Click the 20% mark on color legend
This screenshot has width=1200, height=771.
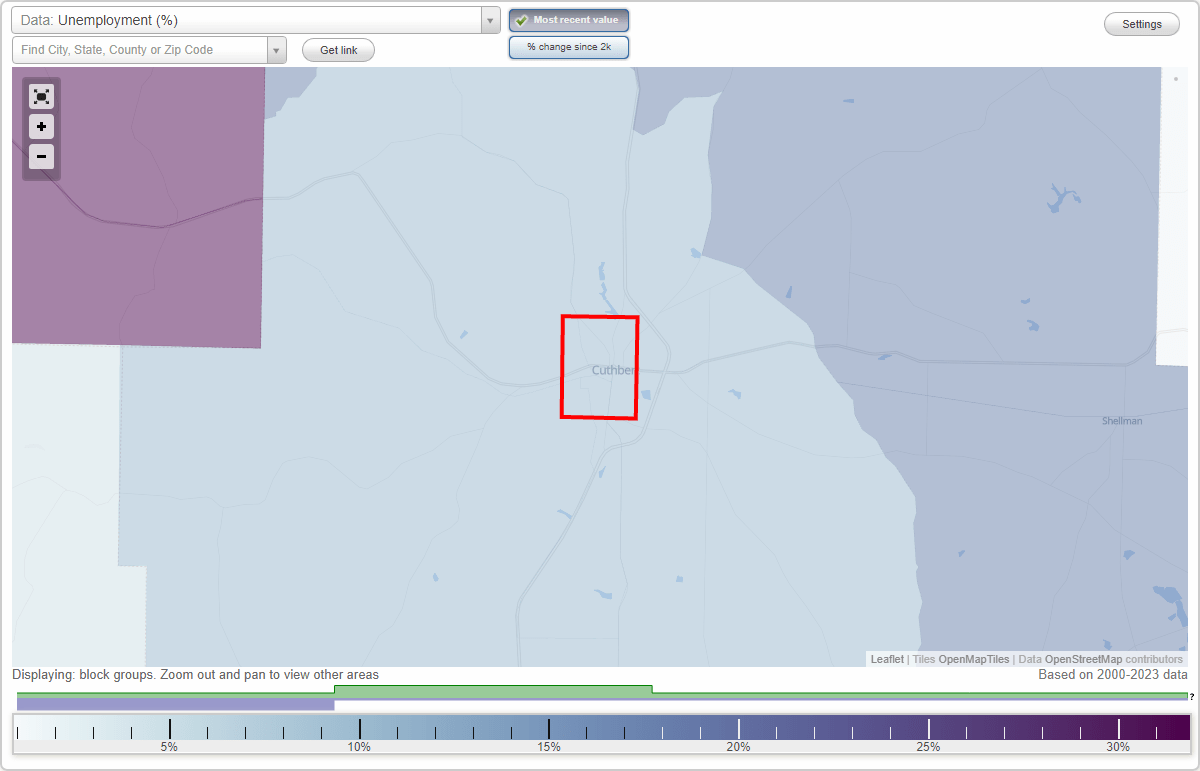point(739,746)
